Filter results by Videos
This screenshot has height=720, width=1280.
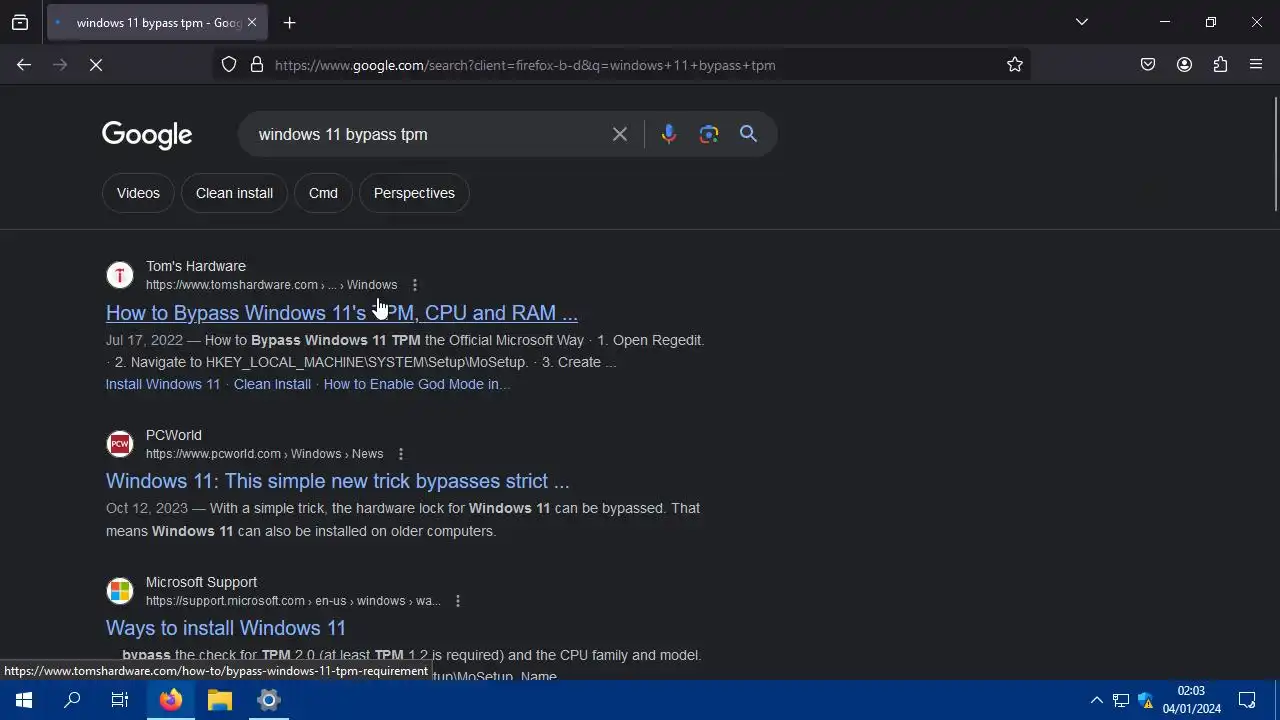(138, 193)
